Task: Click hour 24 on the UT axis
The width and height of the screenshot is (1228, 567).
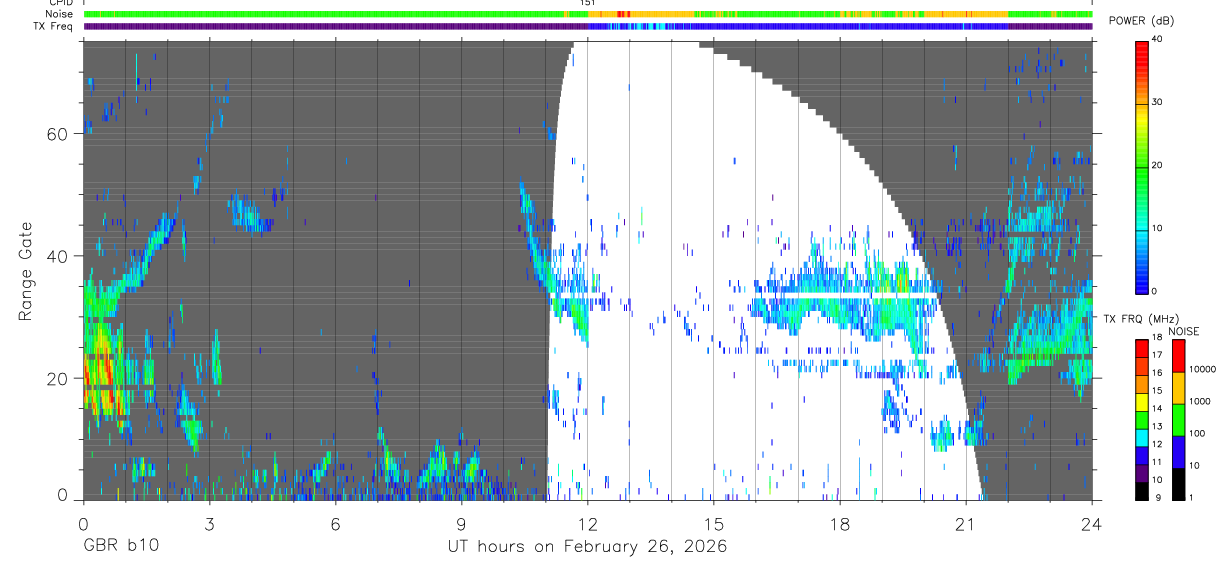Action: tap(1092, 523)
